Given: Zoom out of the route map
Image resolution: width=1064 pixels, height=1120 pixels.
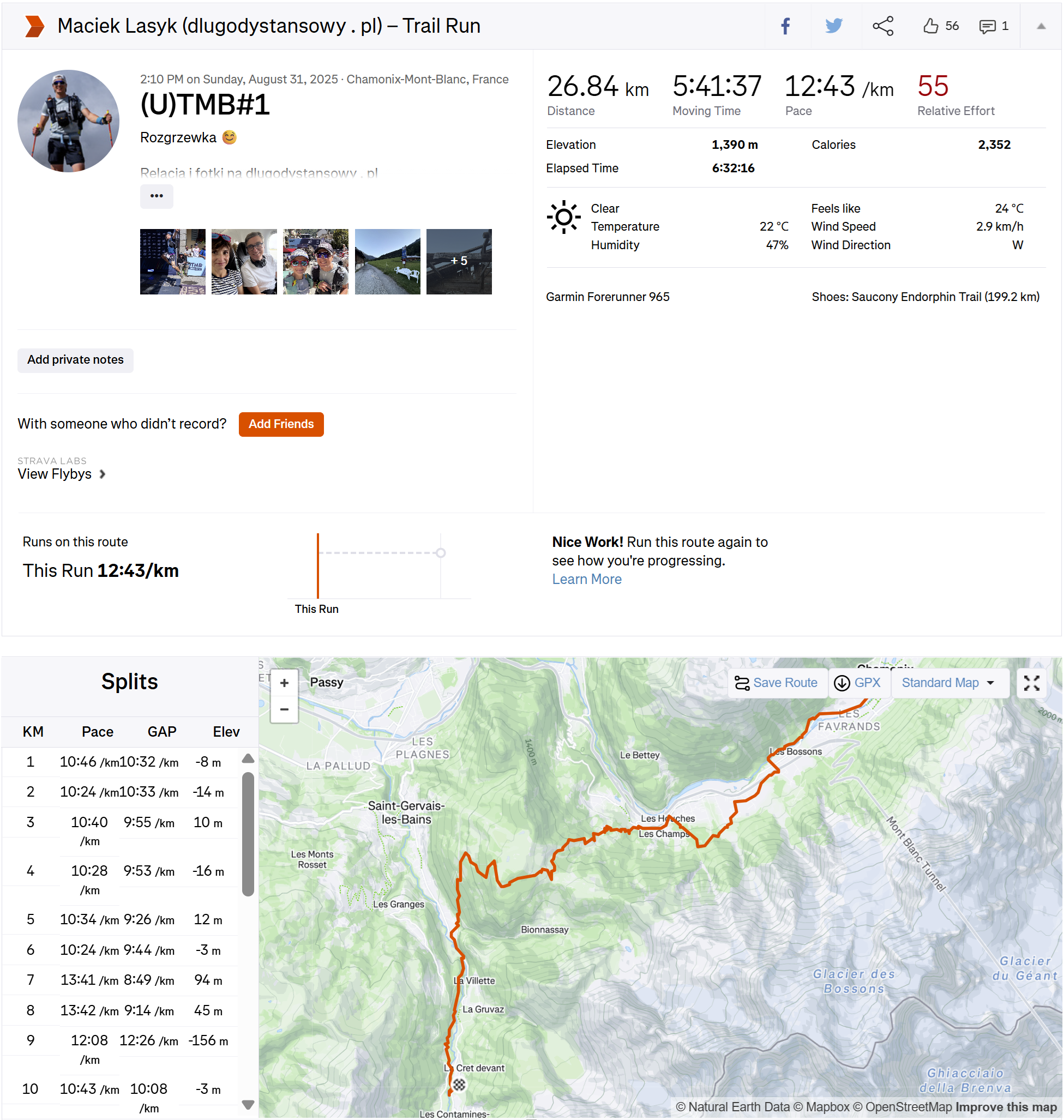Looking at the screenshot, I should pos(284,709).
